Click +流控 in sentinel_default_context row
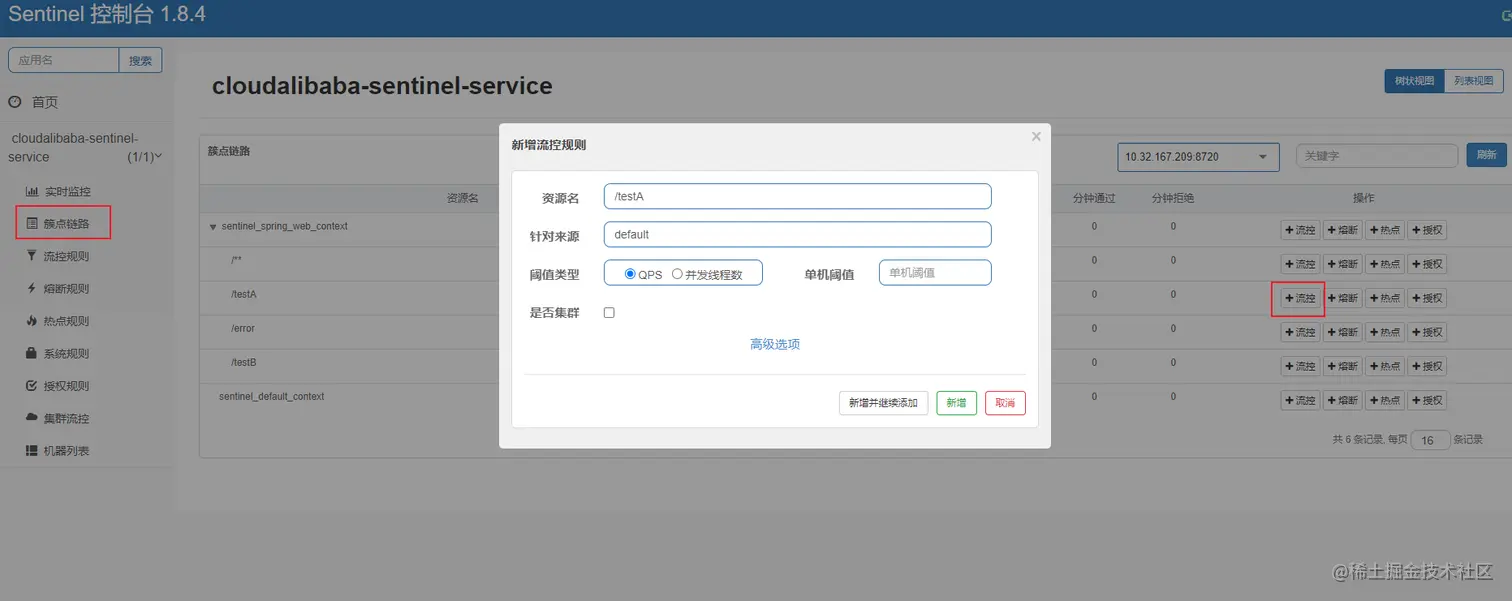Screen dimensions: 1512x601 coord(1300,400)
